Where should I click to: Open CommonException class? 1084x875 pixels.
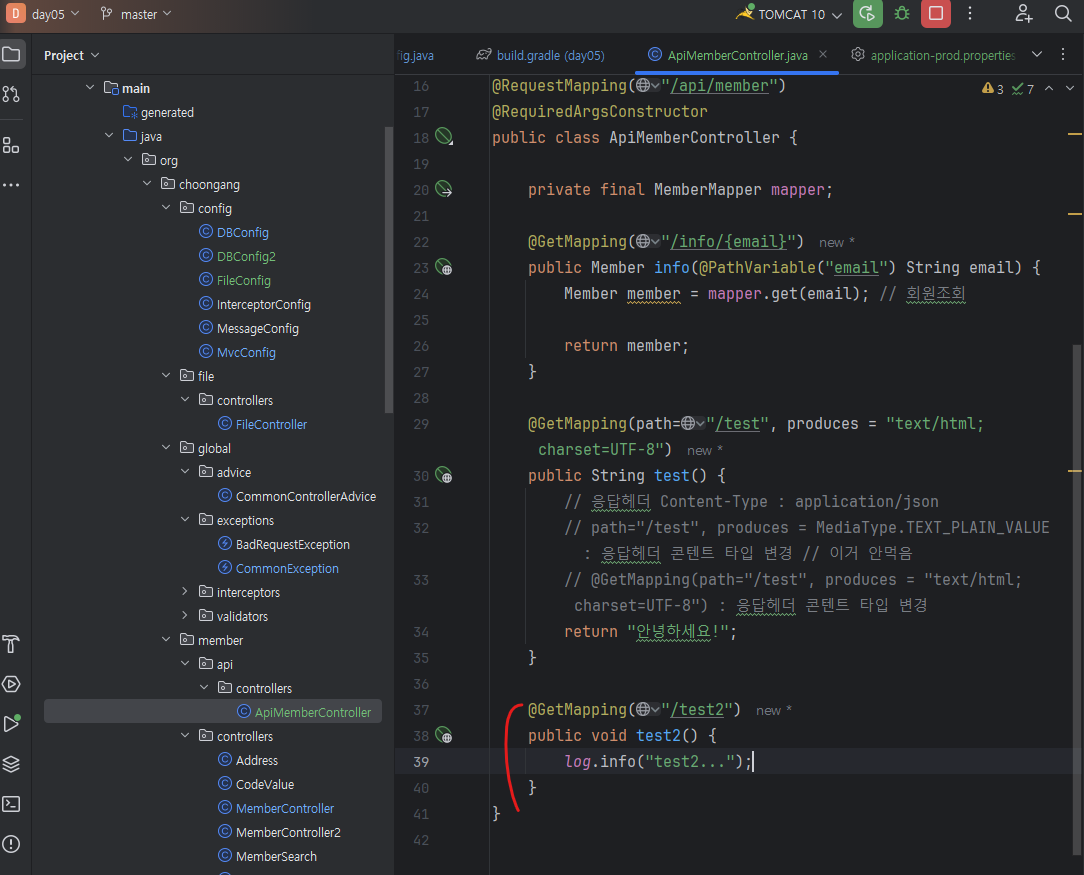click(x=287, y=568)
